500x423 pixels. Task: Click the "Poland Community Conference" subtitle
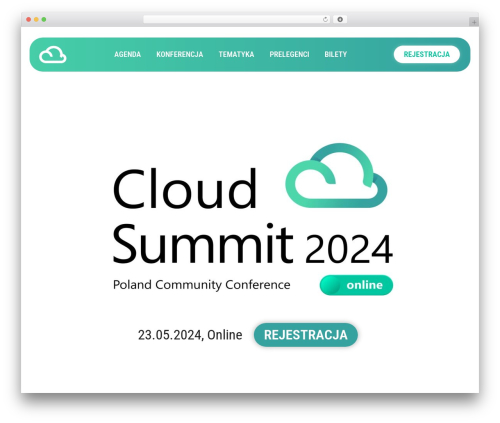click(x=202, y=285)
